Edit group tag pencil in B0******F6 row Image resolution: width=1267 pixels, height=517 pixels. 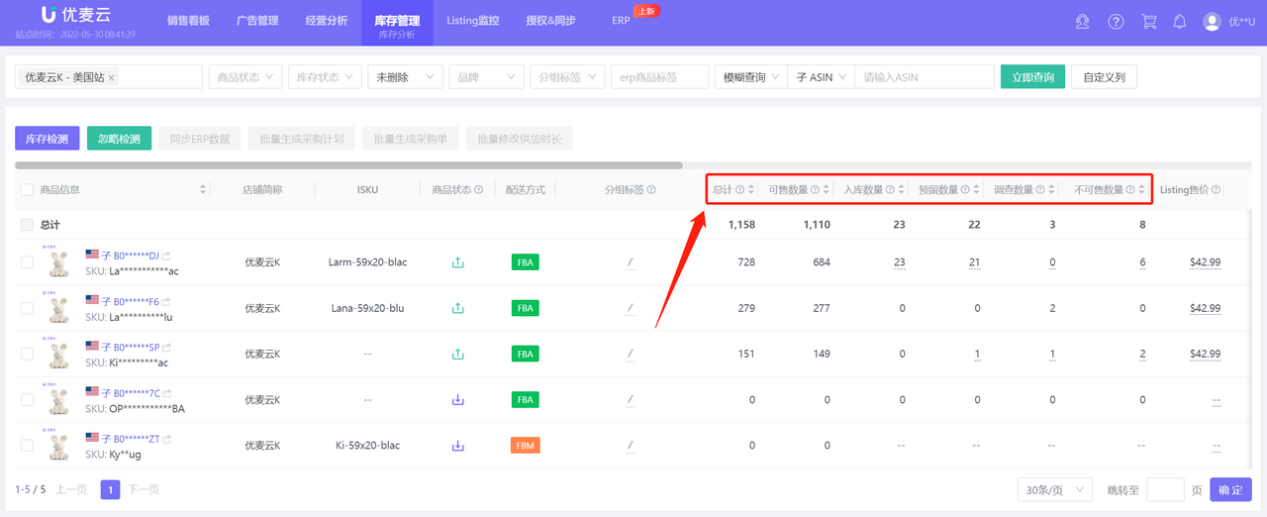pos(630,308)
